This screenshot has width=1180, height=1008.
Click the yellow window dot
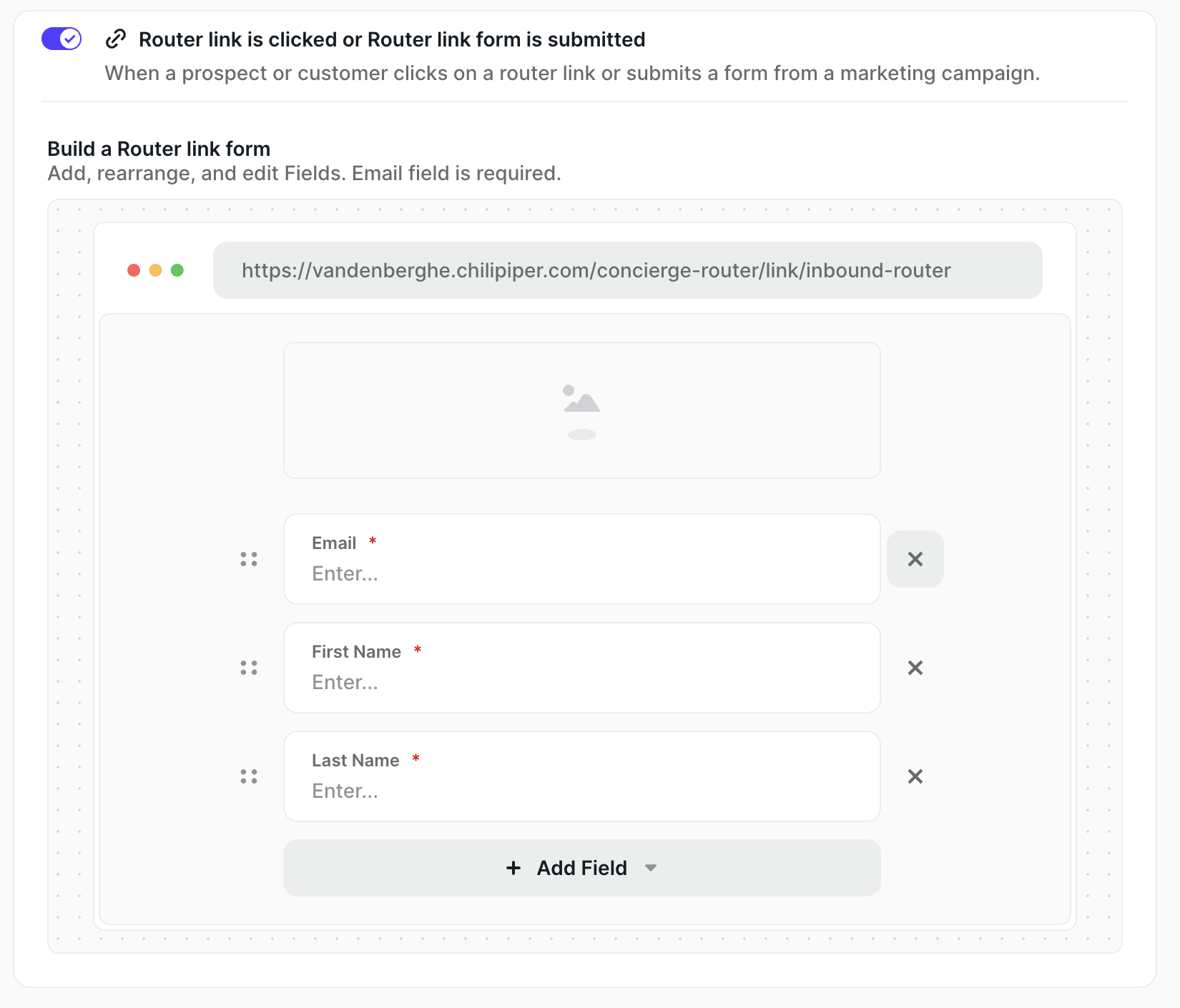point(155,270)
